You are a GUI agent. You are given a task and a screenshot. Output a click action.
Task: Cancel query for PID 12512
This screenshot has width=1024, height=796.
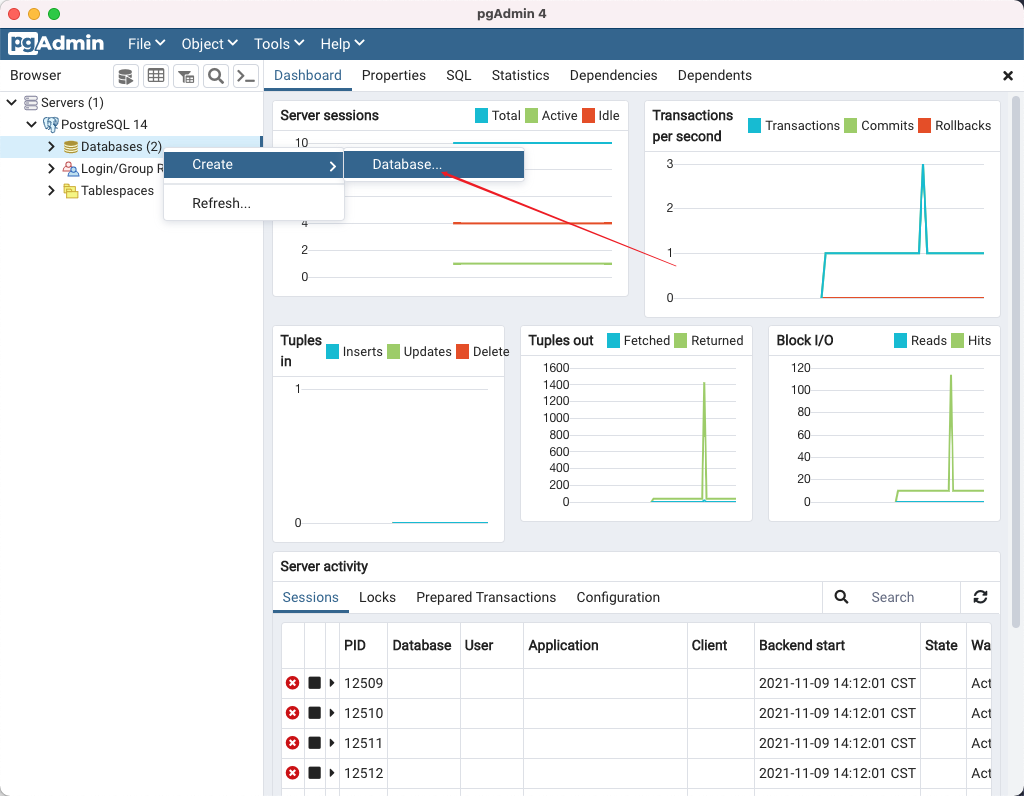[x=314, y=773]
